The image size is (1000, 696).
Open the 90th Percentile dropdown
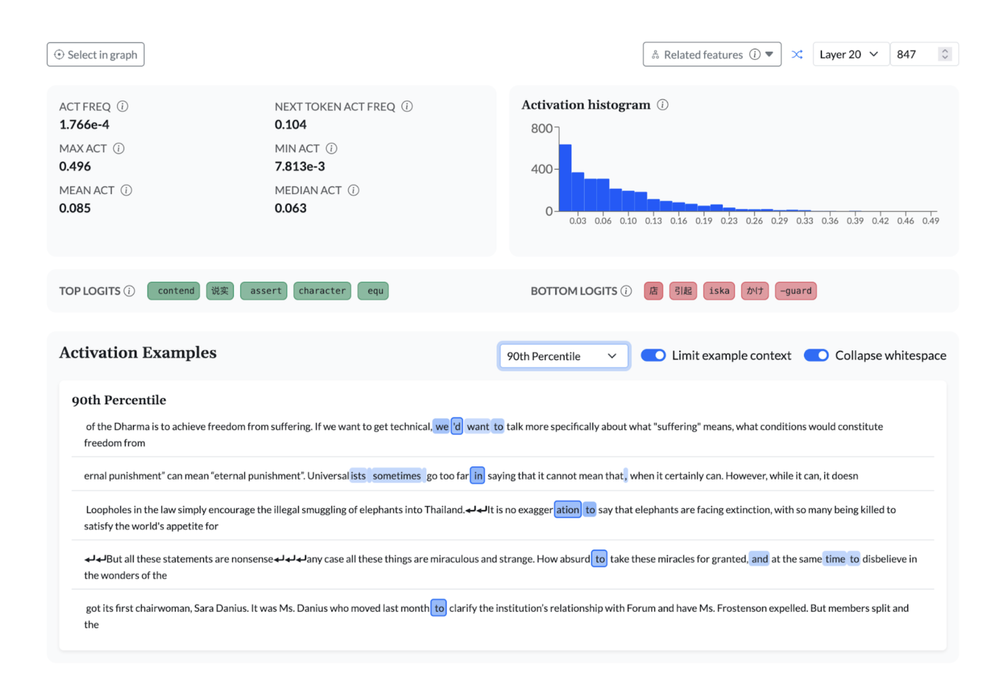[563, 356]
